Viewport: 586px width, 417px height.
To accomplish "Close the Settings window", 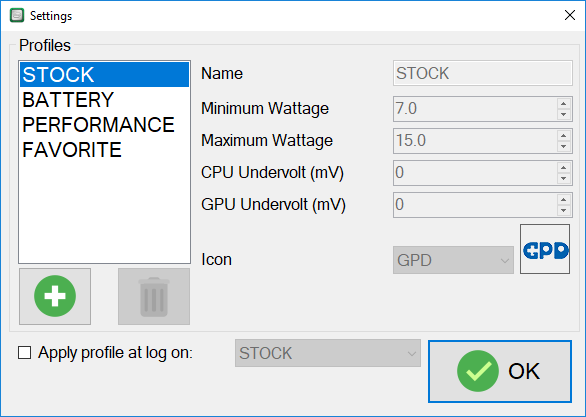I will 570,15.
